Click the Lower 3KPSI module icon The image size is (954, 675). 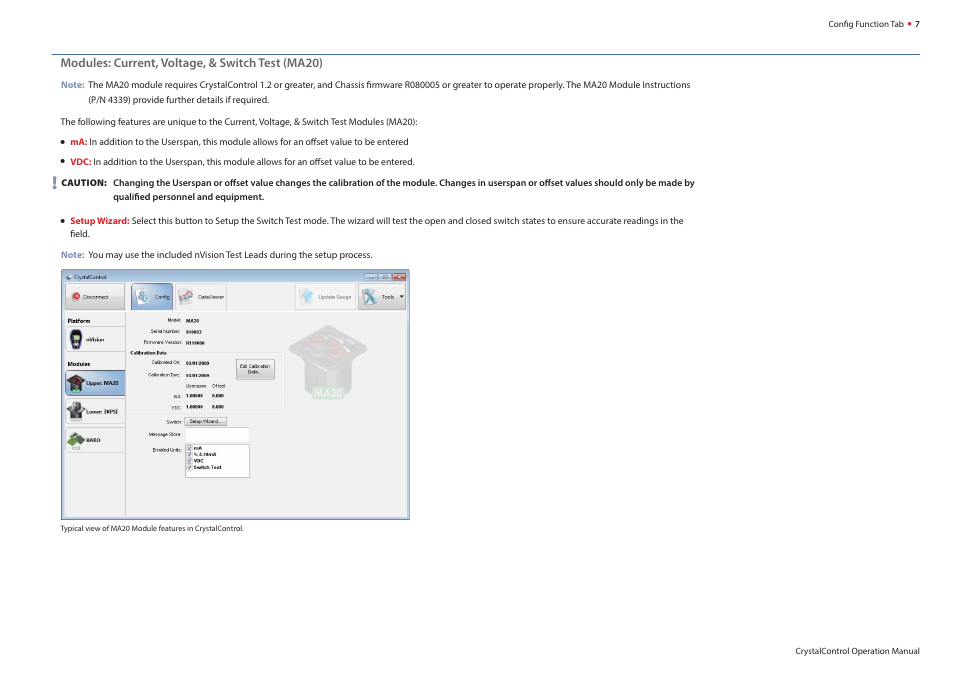(75, 411)
